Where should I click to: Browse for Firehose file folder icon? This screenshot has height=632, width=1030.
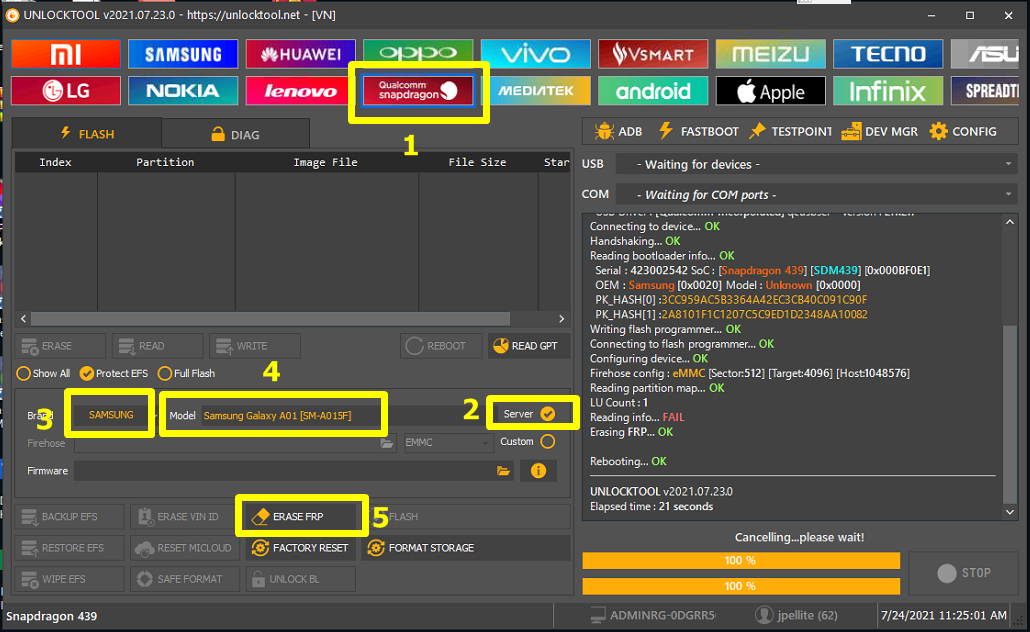pos(387,443)
